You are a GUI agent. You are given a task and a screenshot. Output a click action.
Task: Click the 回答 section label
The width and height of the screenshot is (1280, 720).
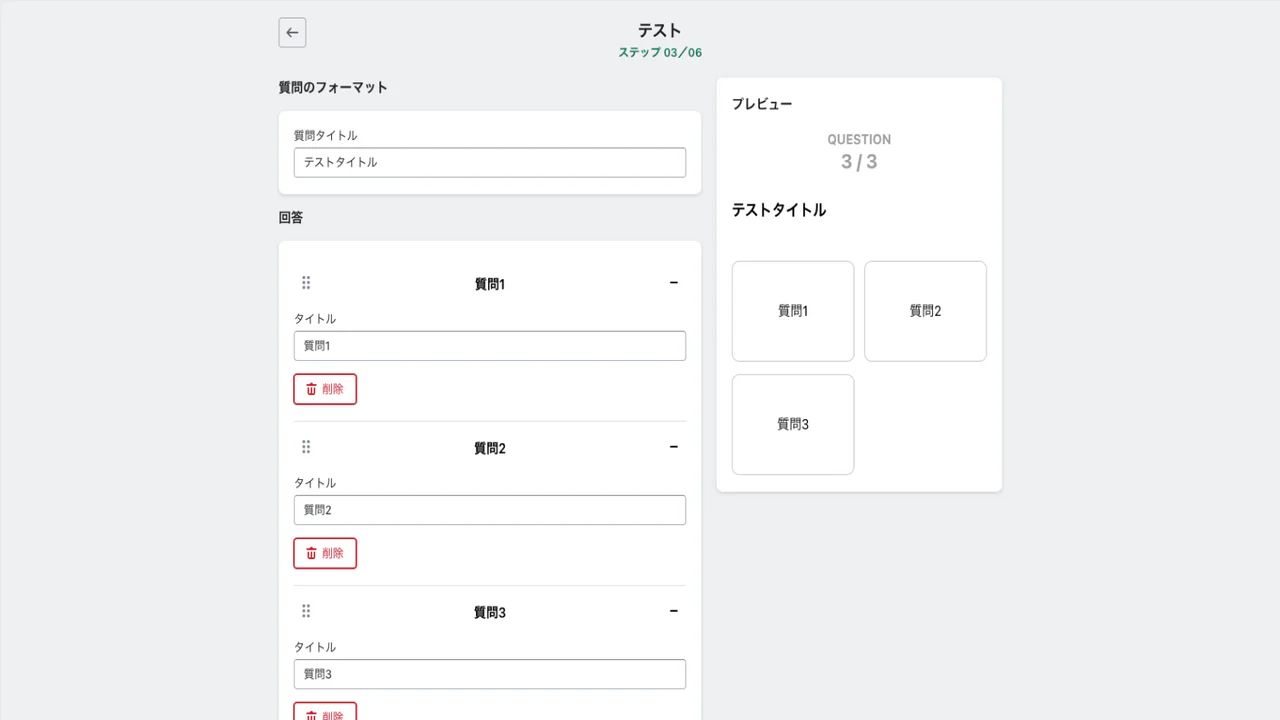click(x=291, y=217)
